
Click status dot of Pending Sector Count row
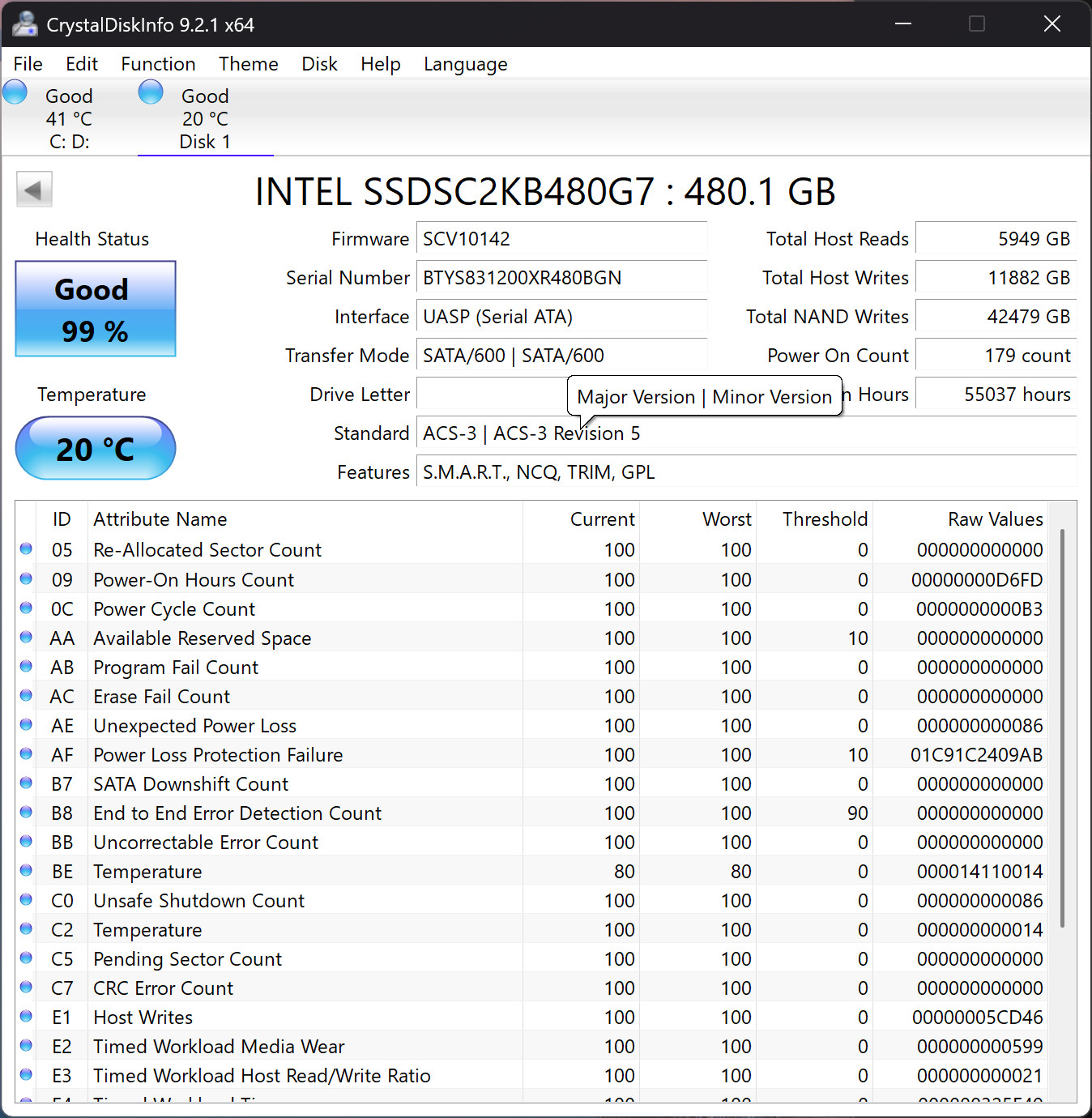click(26, 958)
